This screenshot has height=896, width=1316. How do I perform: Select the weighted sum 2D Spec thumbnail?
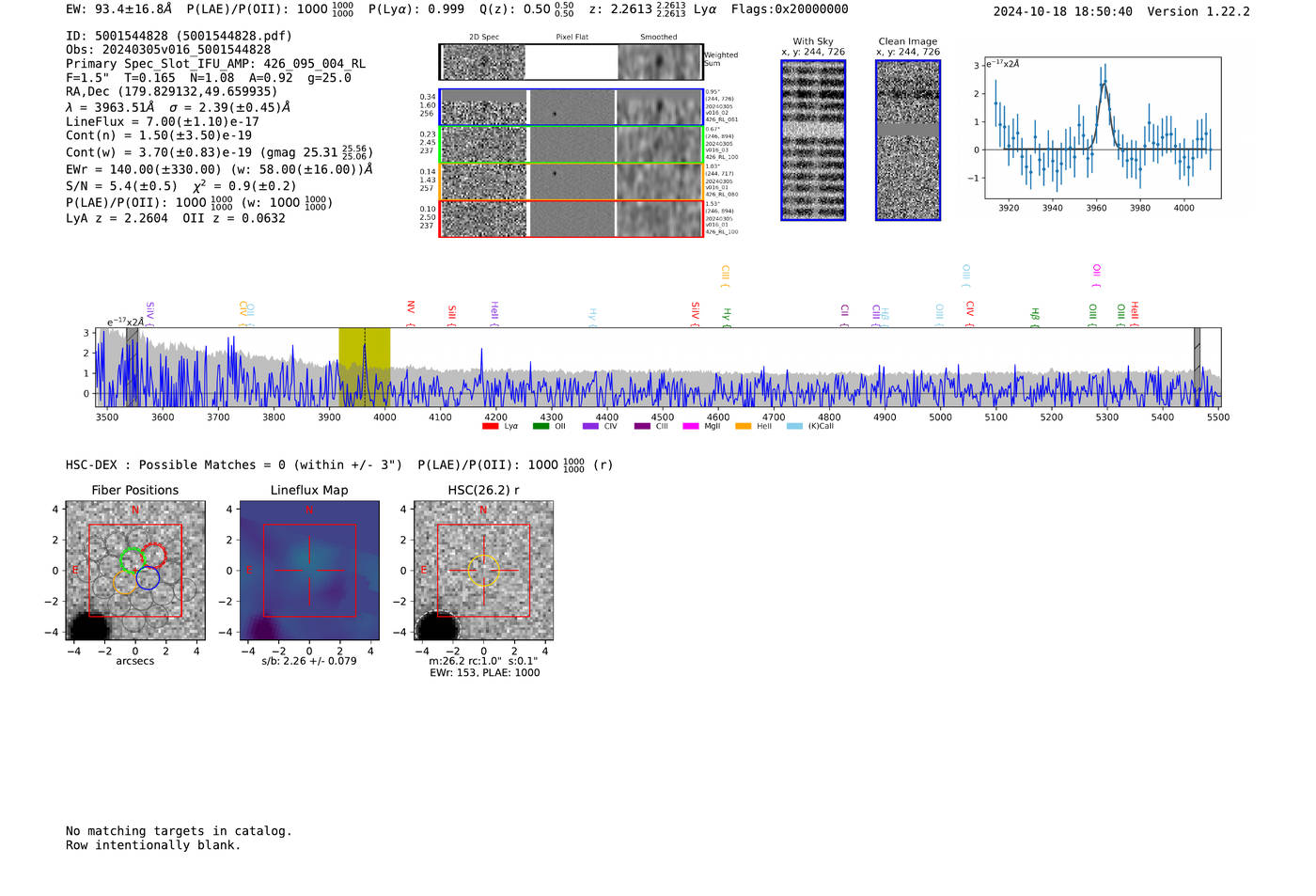484,62
